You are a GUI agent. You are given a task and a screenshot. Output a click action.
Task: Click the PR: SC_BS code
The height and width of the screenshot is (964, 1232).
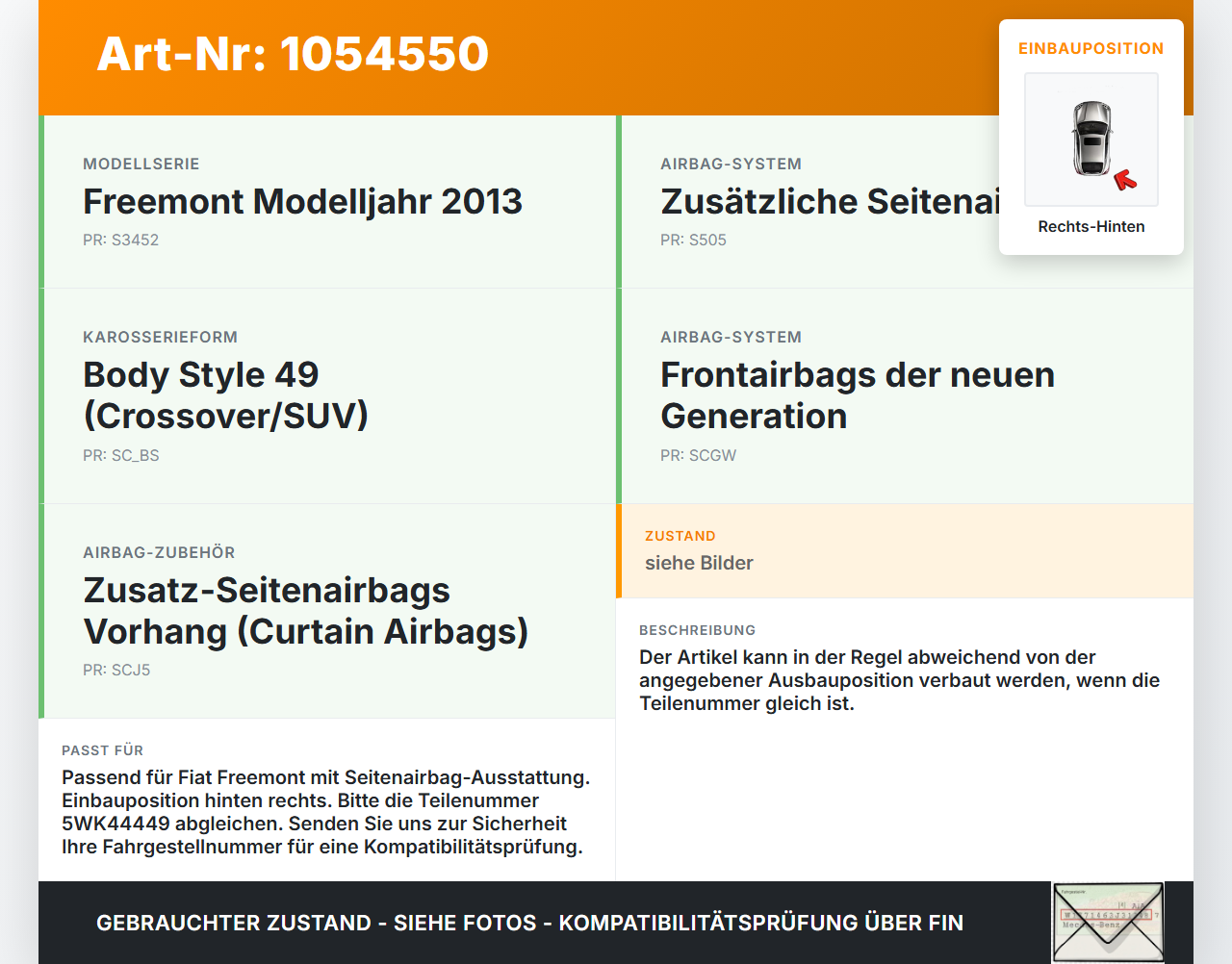(121, 455)
